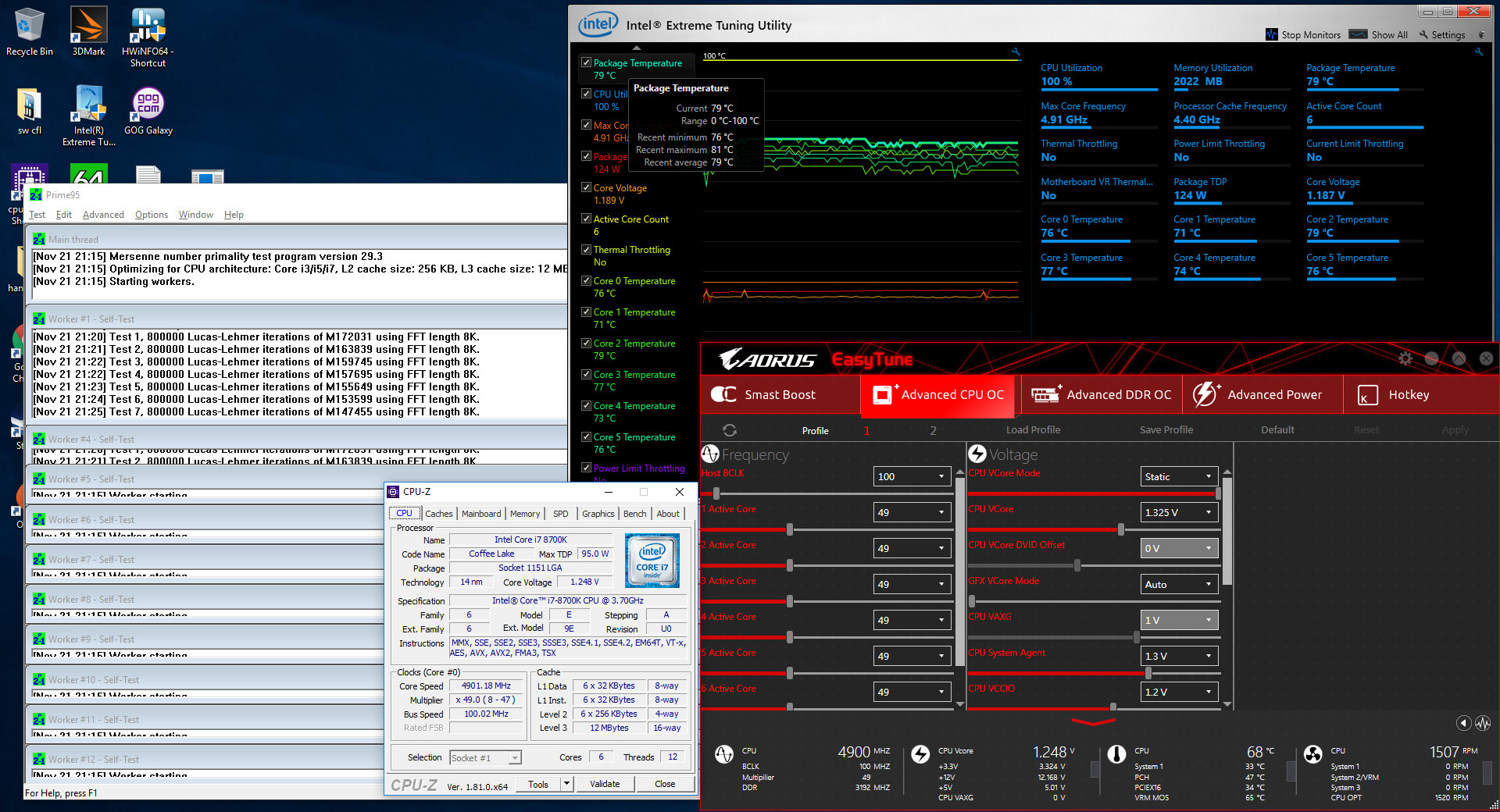
Task: Toggle the Core 1 Temperature checkbox
Action: tap(586, 312)
